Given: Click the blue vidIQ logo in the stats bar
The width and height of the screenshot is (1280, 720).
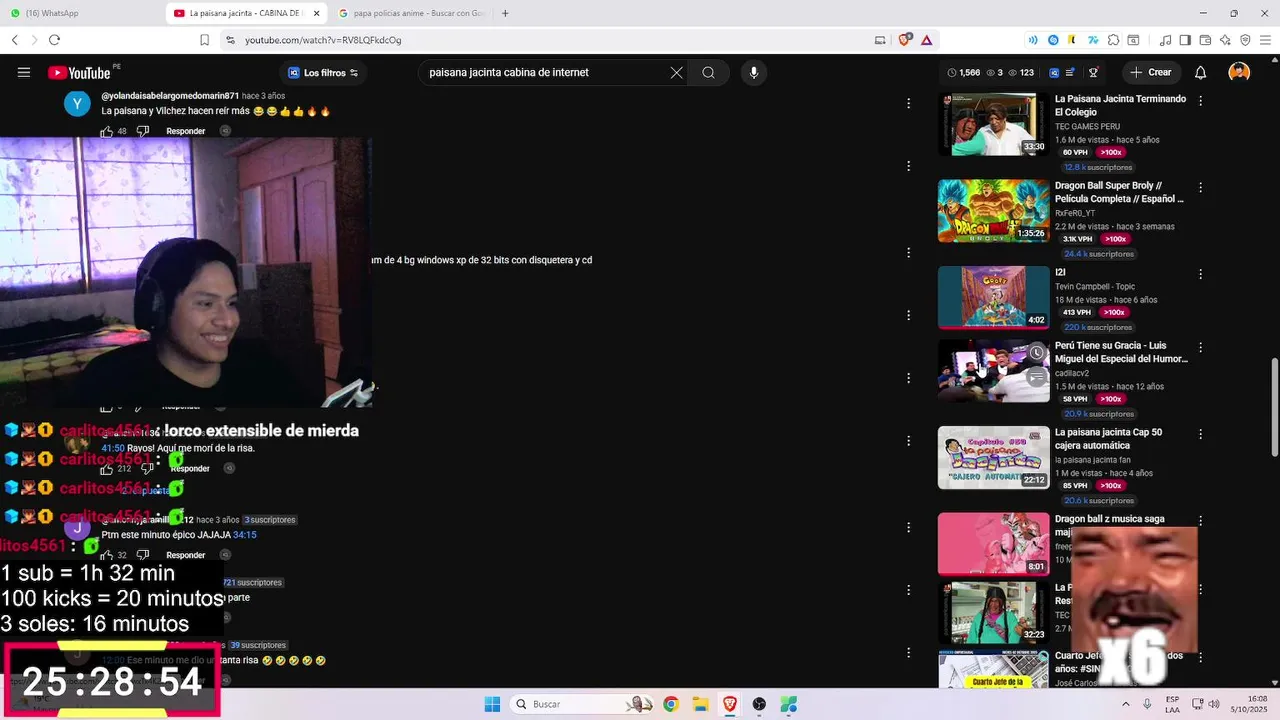Looking at the screenshot, I should [1055, 72].
